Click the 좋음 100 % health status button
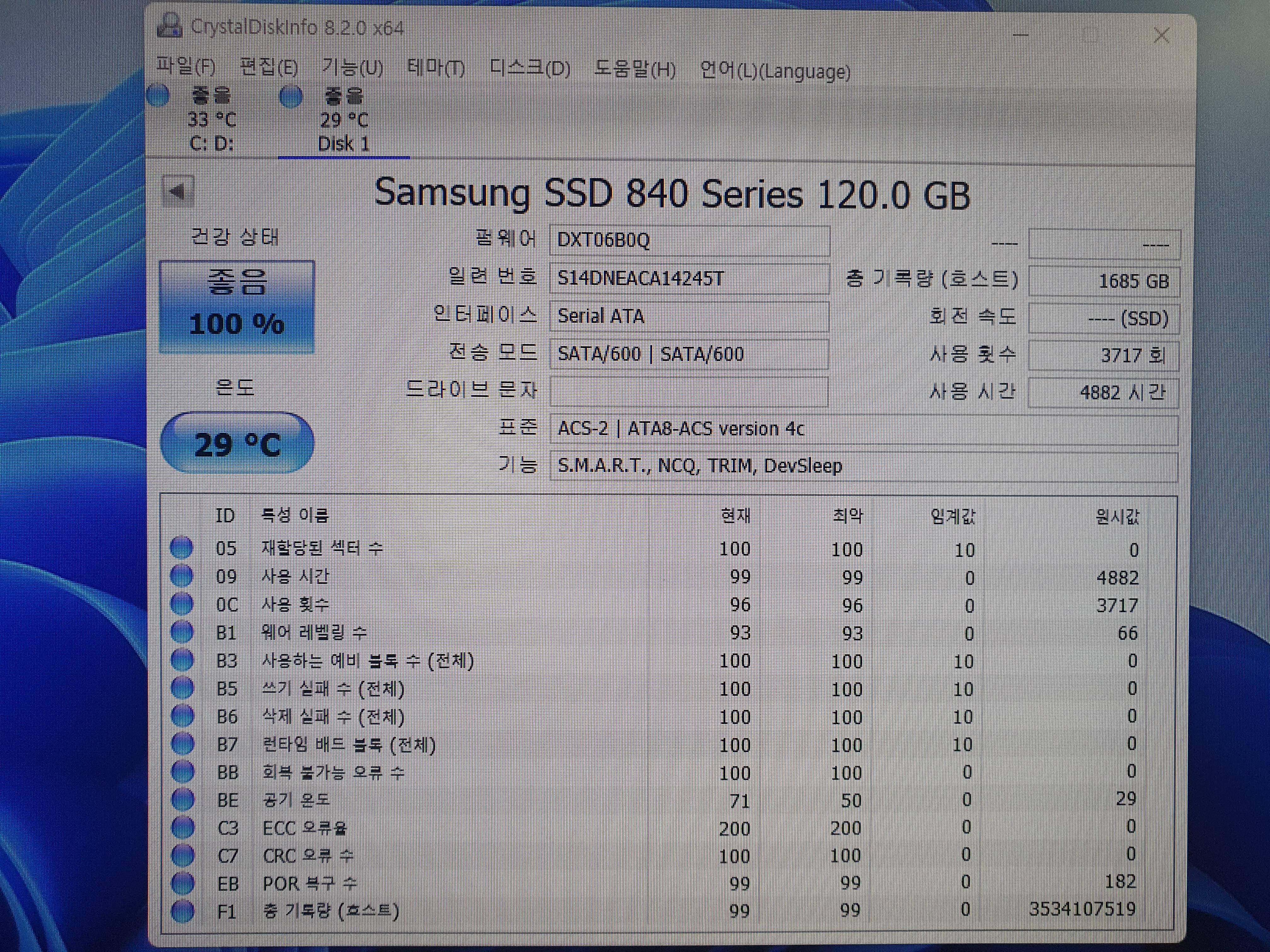Viewport: 1270px width, 952px height. coord(237,307)
